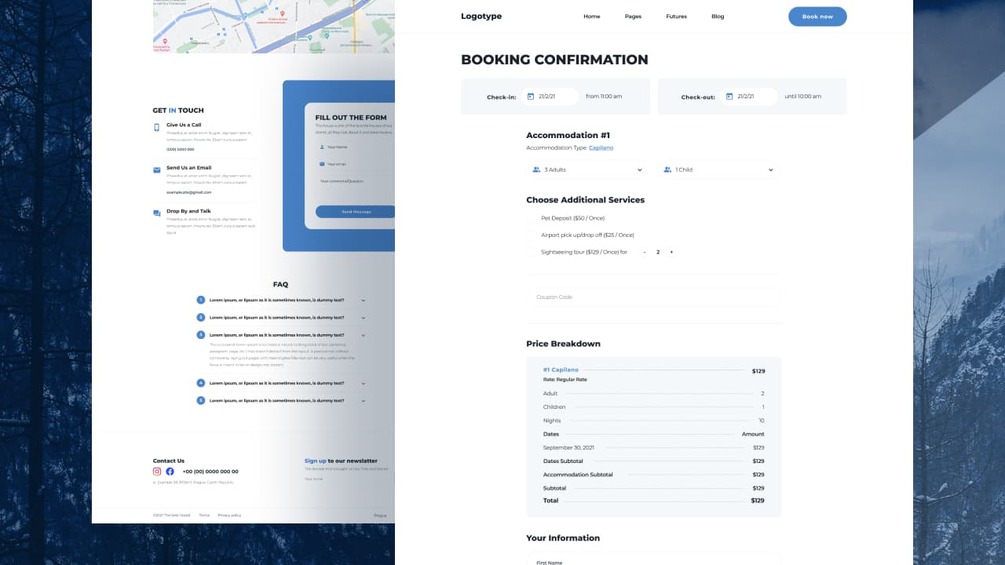Click the Check-out date field
Viewport: 1005px width, 565px height.
point(749,97)
